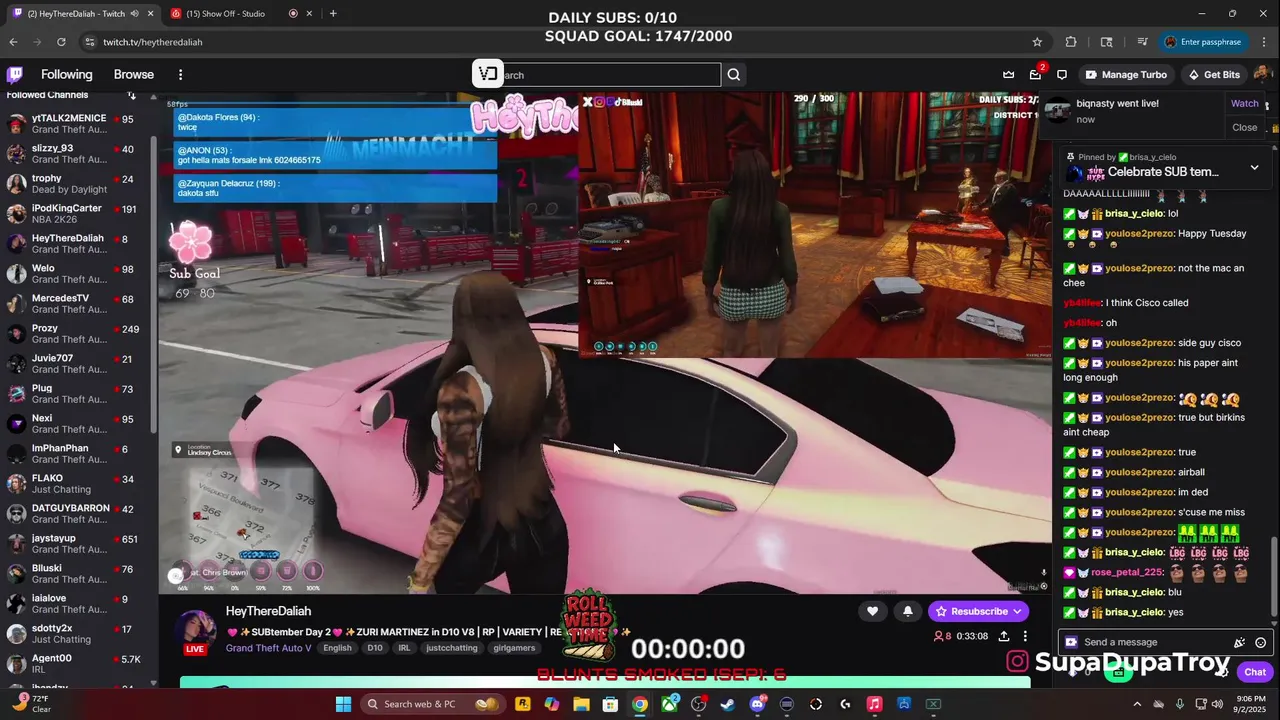Open the Discord taskbar icon
This screenshot has height=720, width=1280.
coord(757,704)
